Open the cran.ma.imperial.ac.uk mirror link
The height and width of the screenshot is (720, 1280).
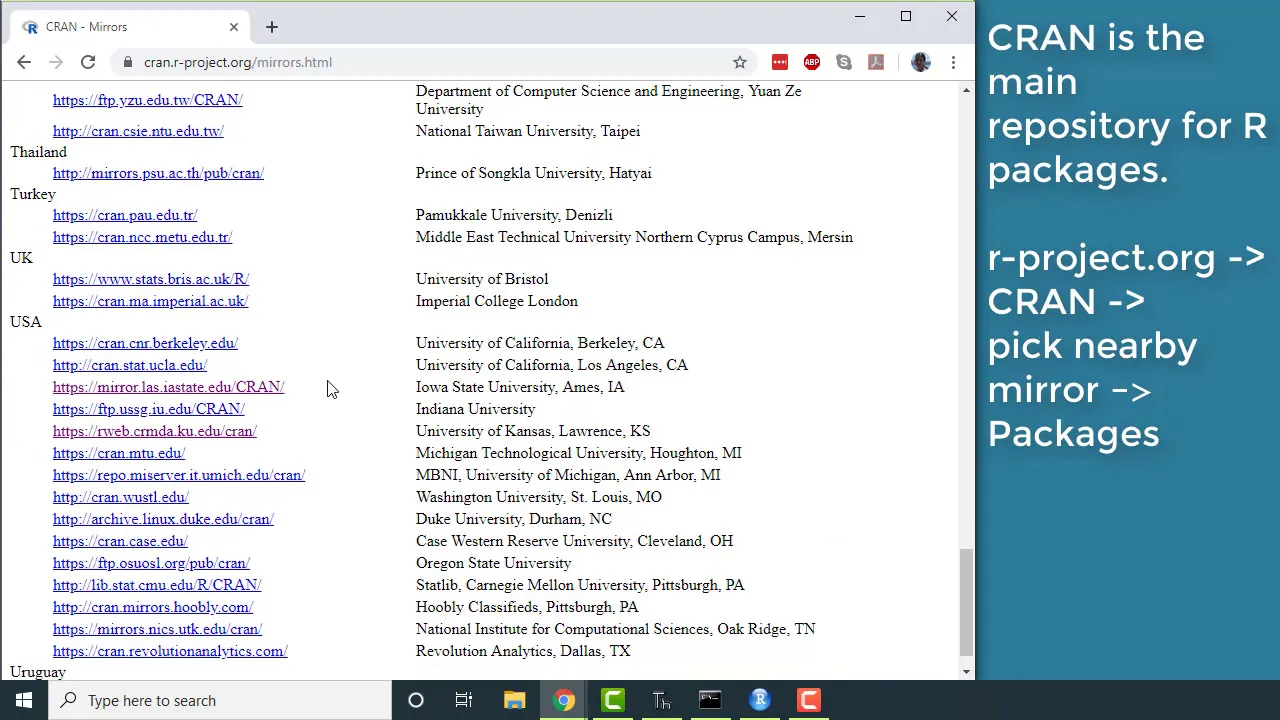150,301
